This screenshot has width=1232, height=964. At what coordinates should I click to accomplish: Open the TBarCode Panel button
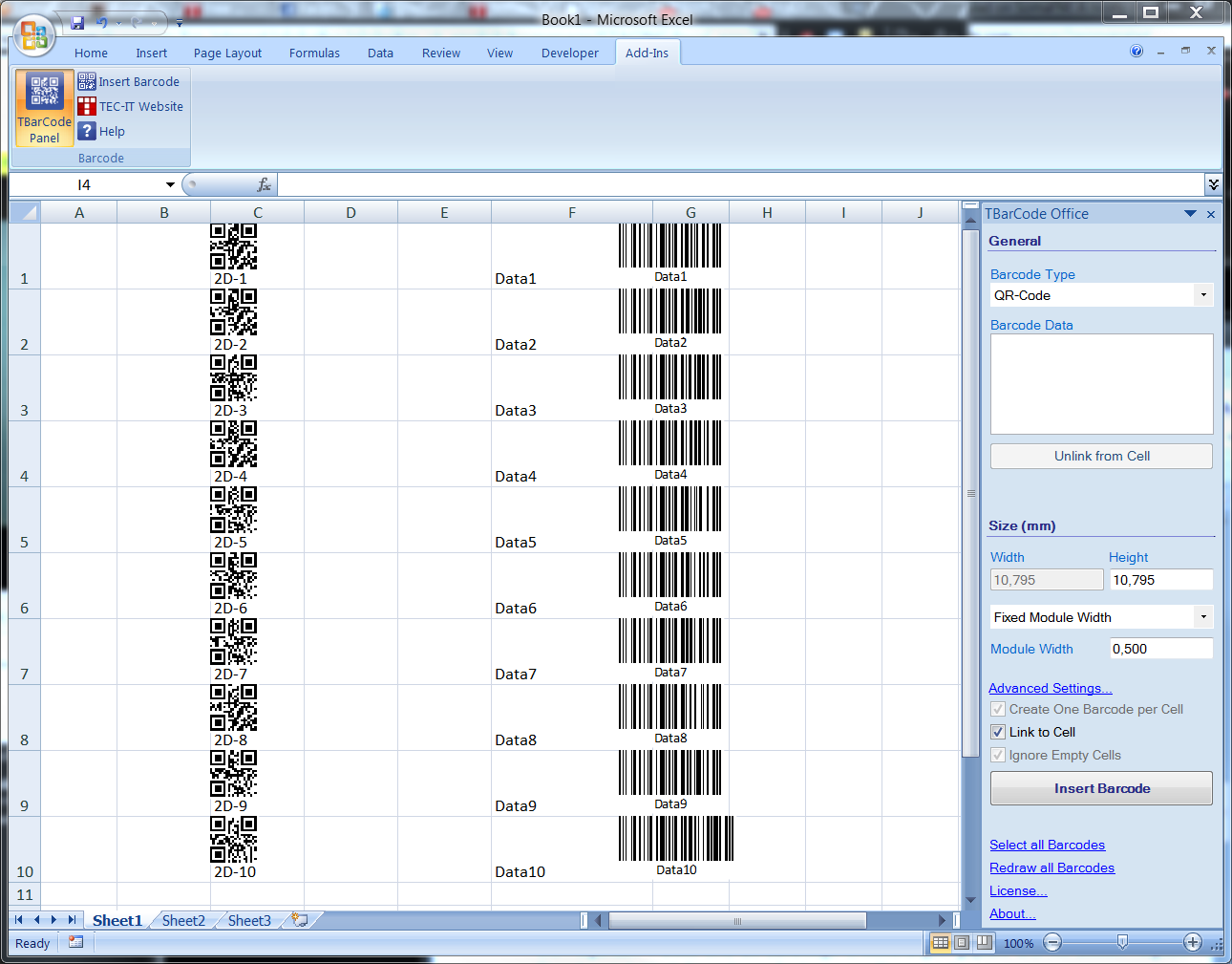pyautogui.click(x=44, y=107)
